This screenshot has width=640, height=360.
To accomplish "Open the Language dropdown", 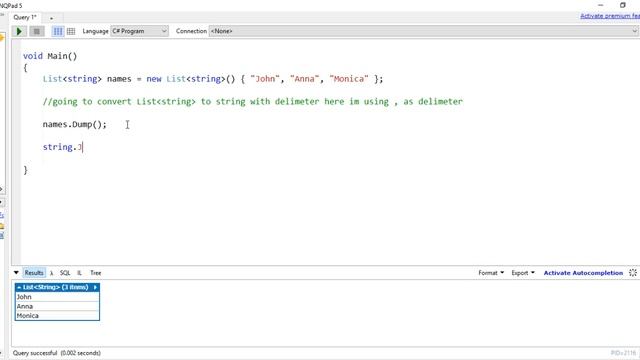I will (140, 31).
